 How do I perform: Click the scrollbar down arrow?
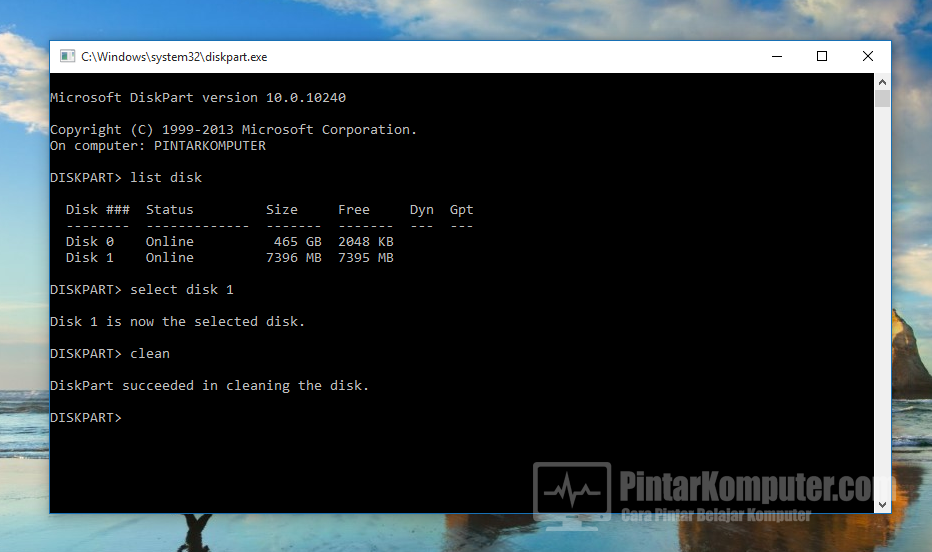882,504
